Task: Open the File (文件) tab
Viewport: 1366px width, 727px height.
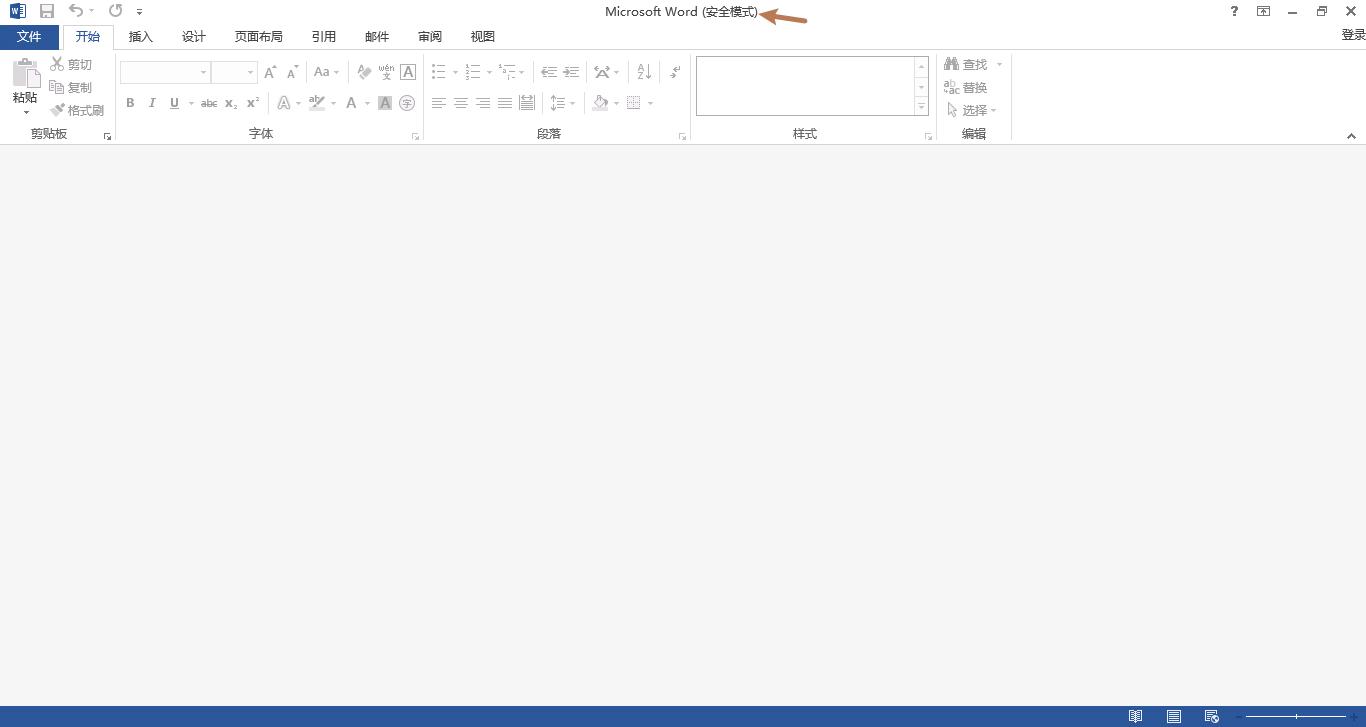Action: pyautogui.click(x=29, y=37)
